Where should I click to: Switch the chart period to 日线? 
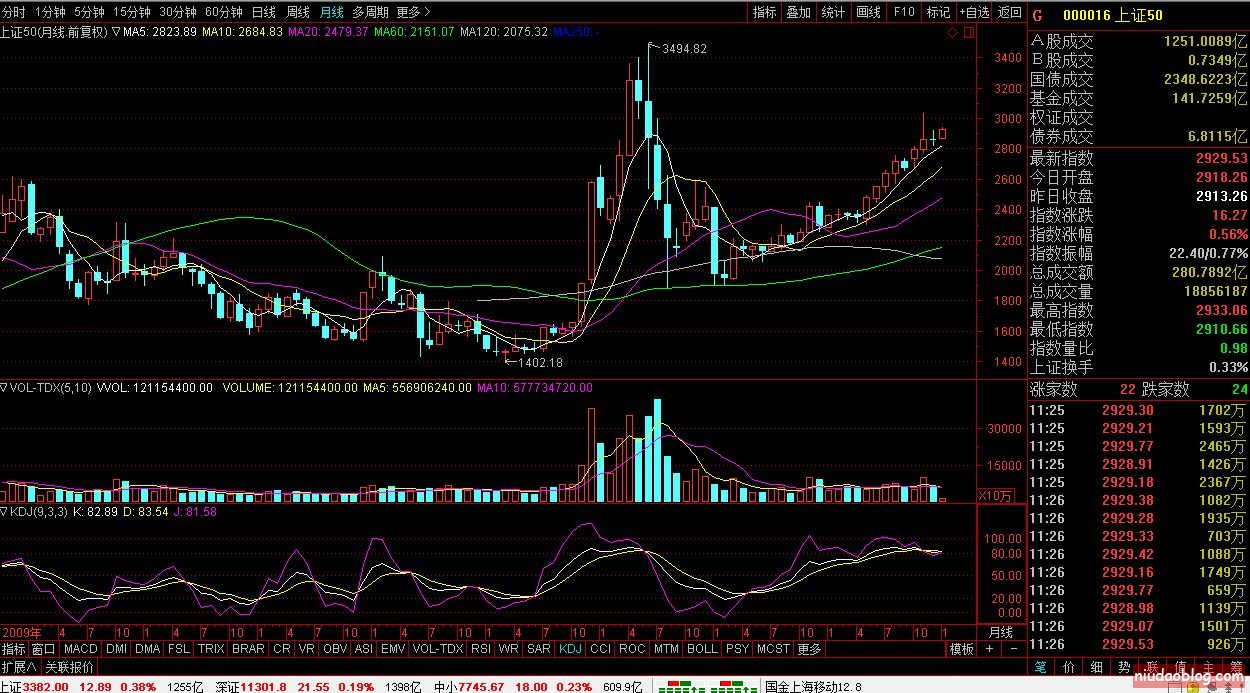tap(263, 12)
